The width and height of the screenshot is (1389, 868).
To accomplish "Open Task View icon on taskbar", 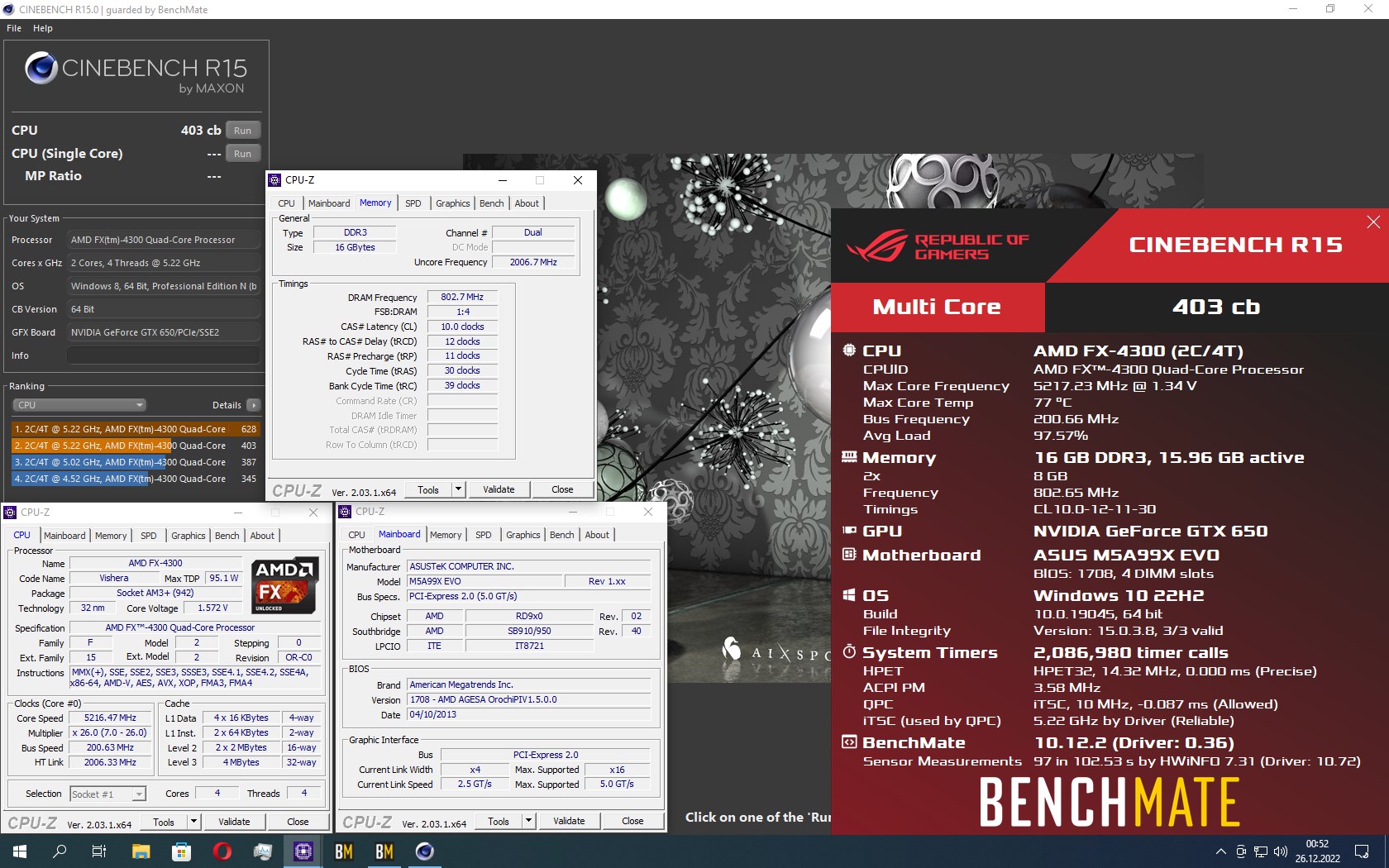I will pyautogui.click(x=99, y=851).
